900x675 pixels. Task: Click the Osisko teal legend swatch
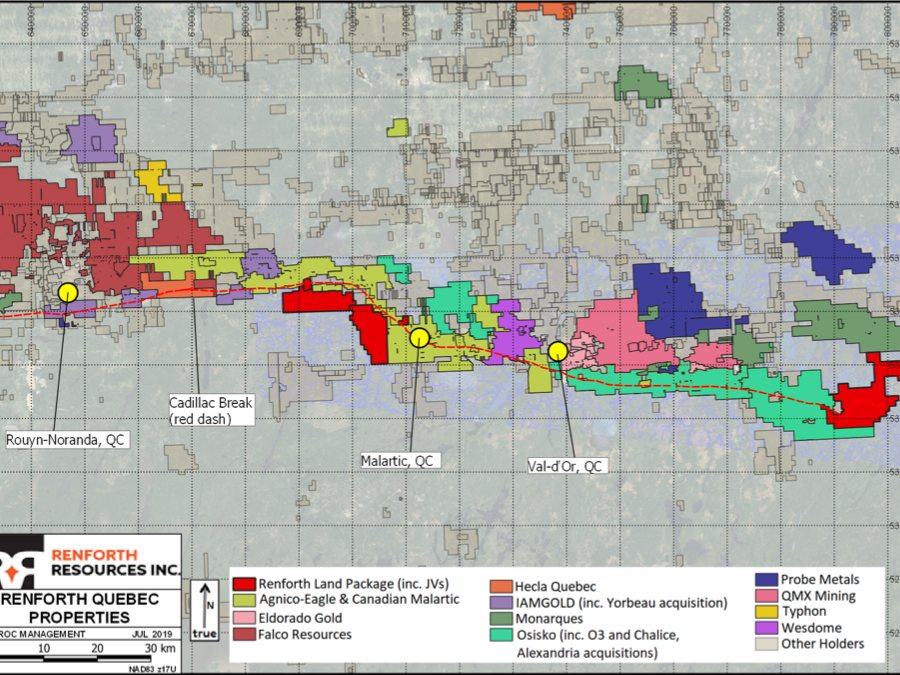501,635
